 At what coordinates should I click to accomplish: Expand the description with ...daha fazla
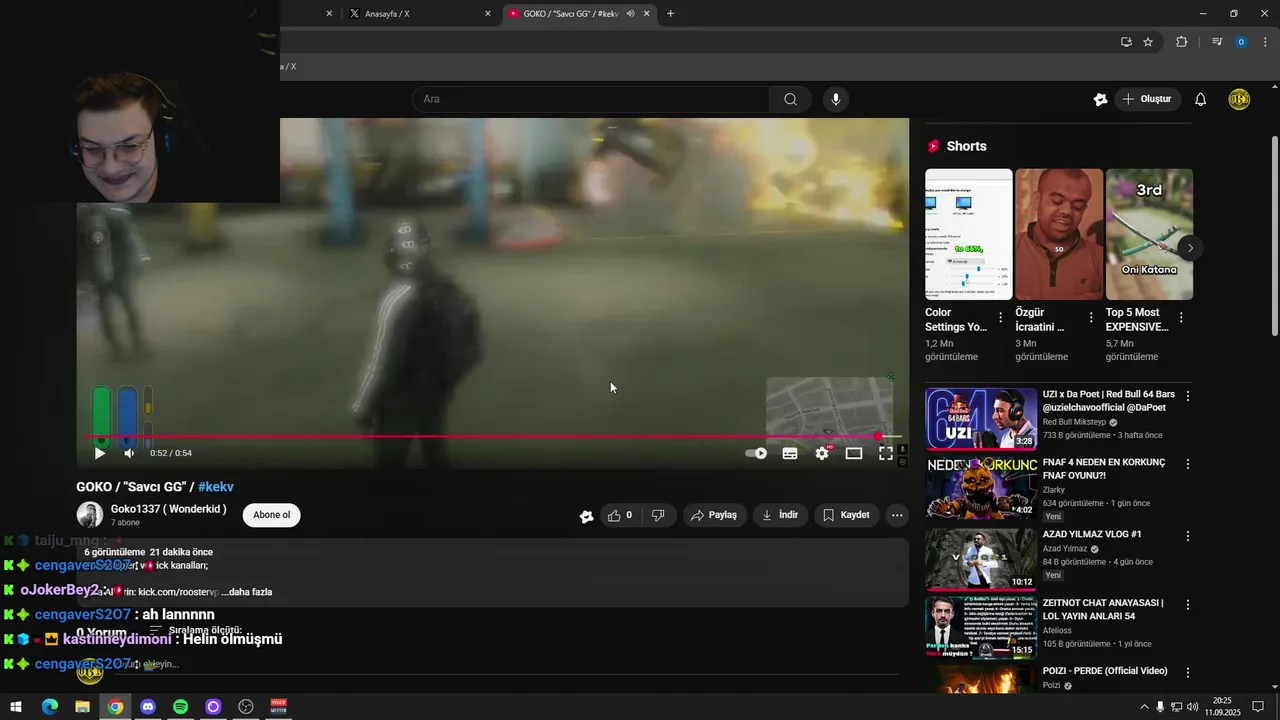(x=247, y=592)
